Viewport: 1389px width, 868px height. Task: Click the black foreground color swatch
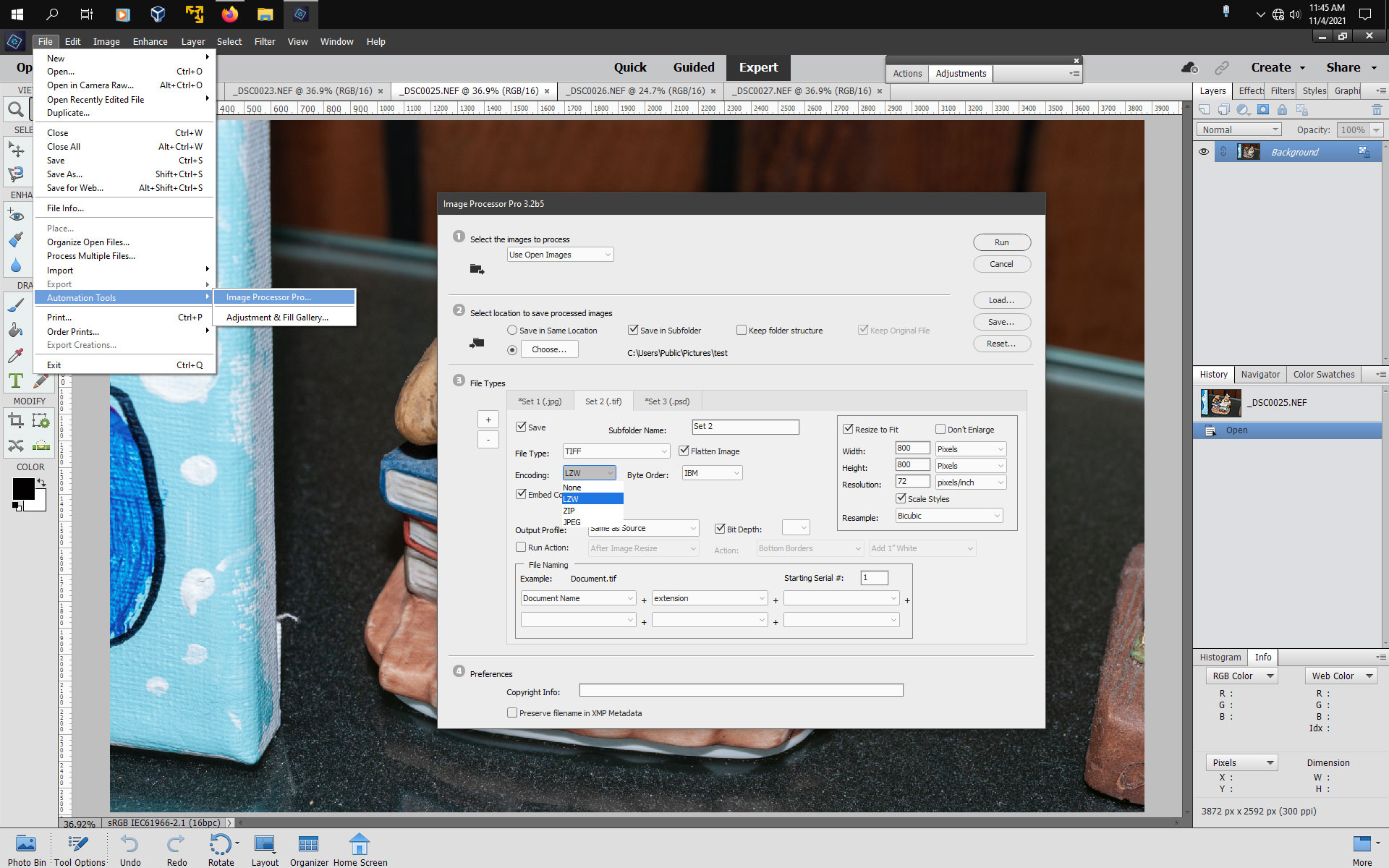pos(24,489)
